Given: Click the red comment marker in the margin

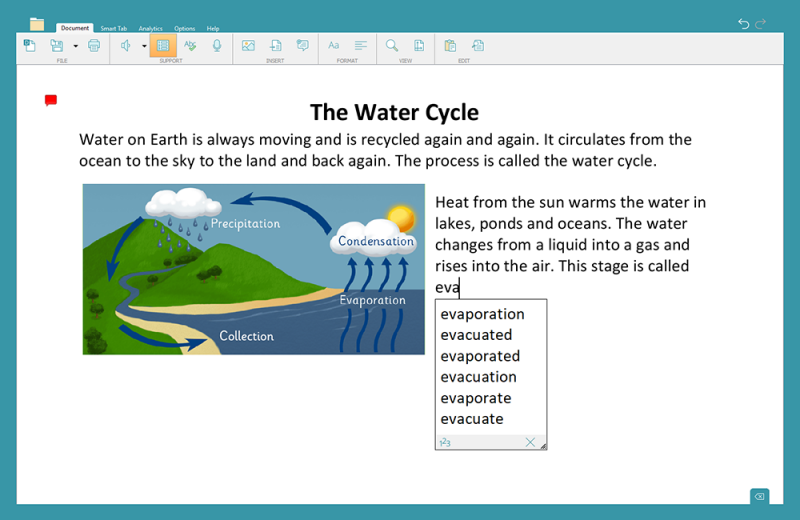Looking at the screenshot, I should pyautogui.click(x=51, y=100).
